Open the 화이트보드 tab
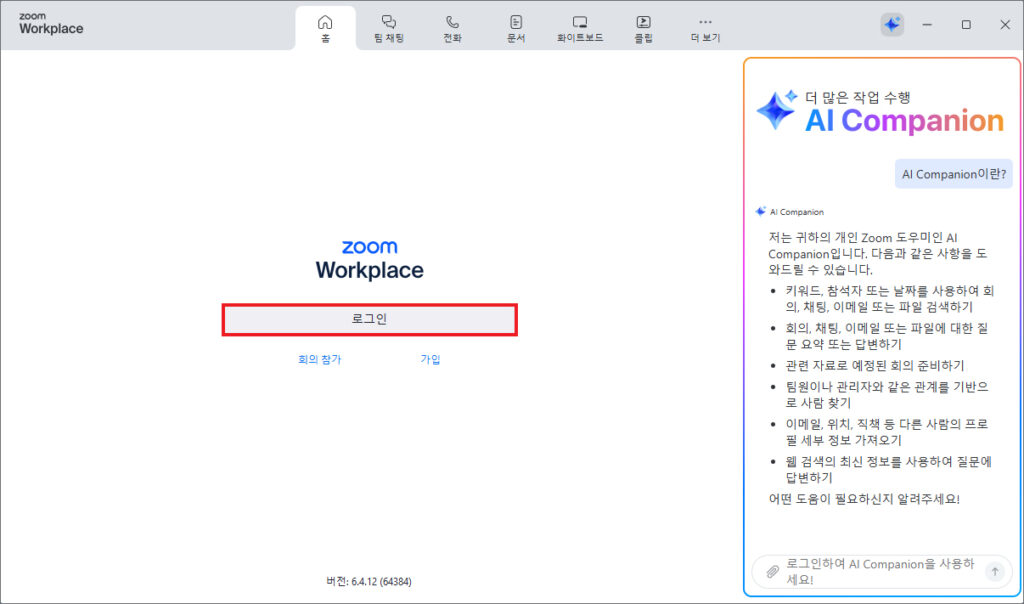The height and width of the screenshot is (604, 1024). (580, 29)
